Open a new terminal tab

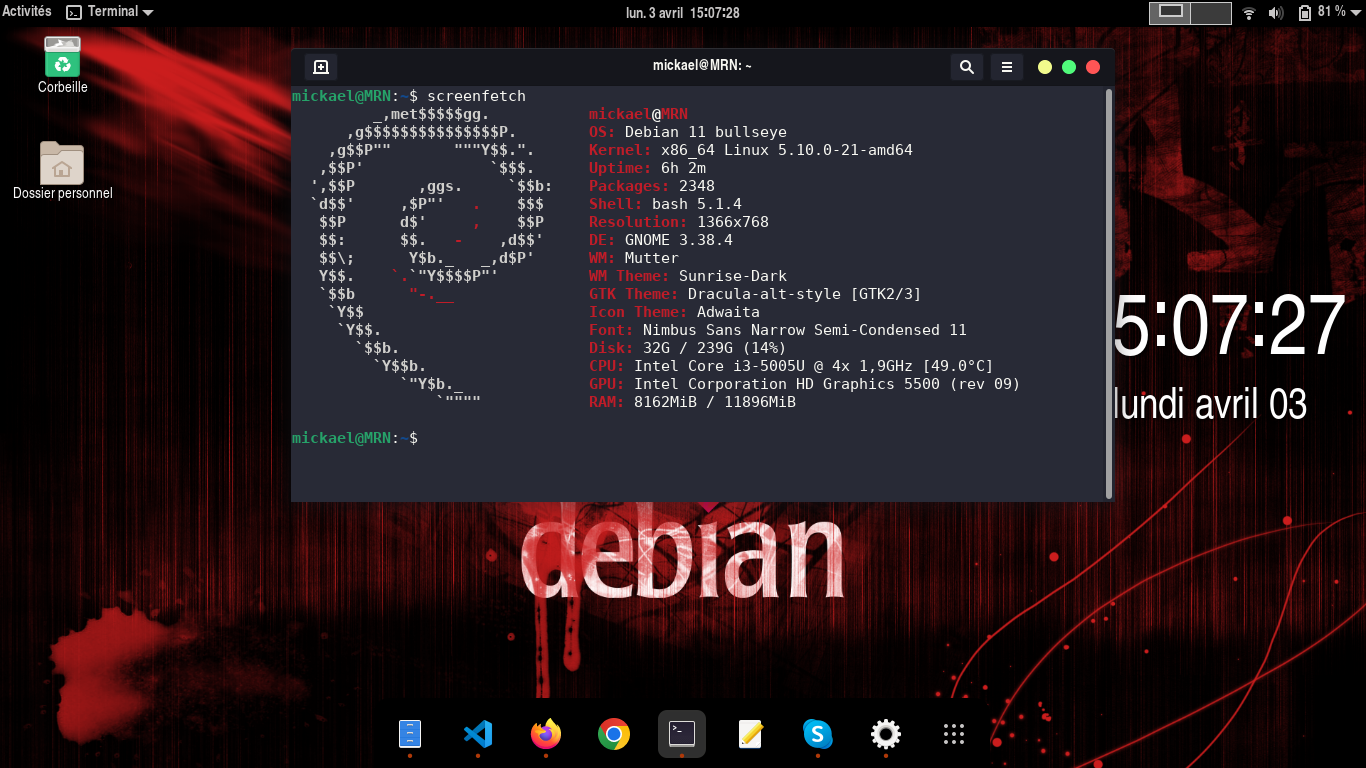[x=321, y=67]
